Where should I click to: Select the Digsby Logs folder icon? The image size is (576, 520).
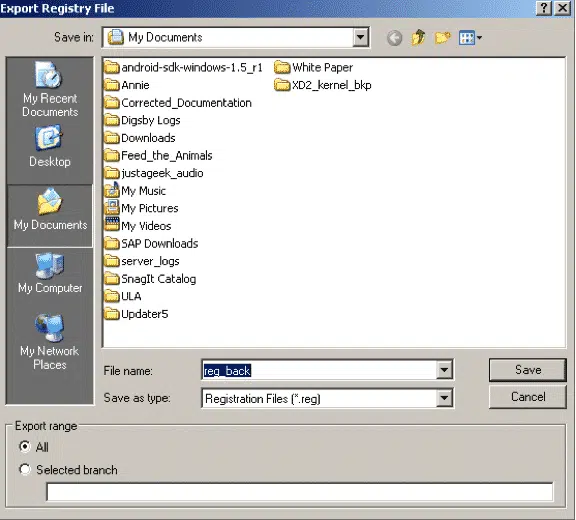(x=112, y=120)
